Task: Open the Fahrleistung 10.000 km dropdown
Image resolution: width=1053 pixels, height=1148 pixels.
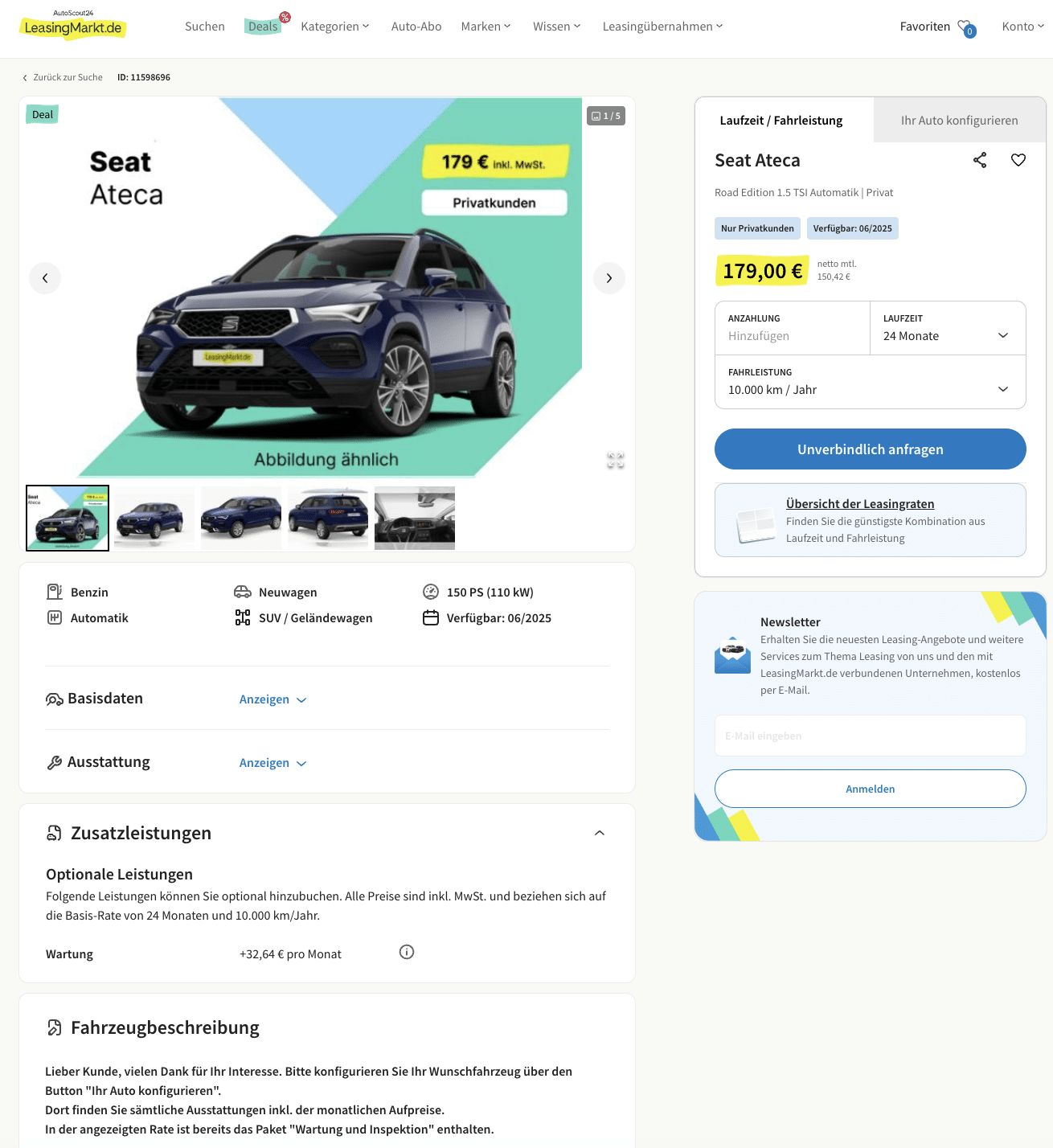Action: coord(870,382)
